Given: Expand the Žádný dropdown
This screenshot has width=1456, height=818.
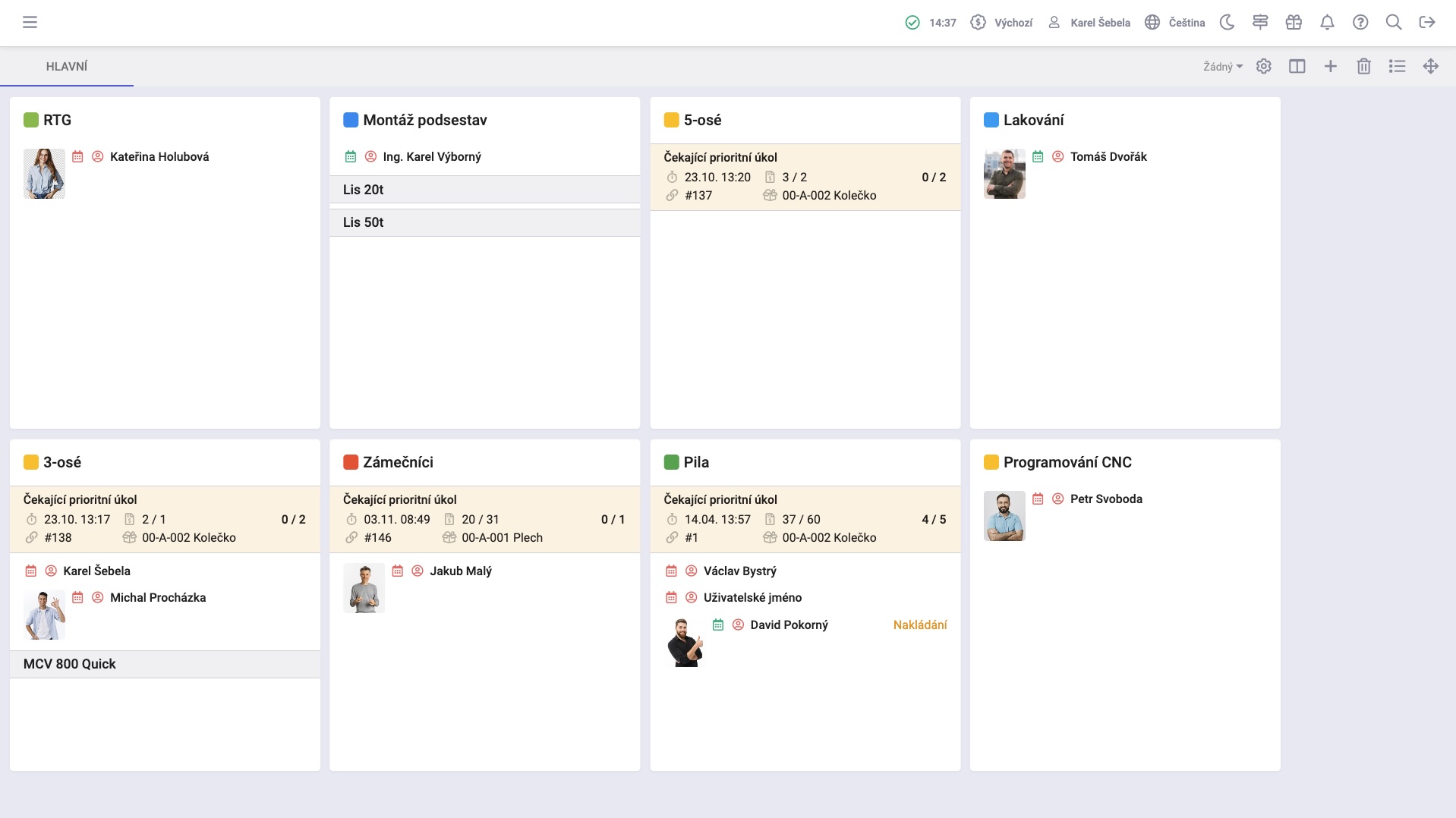Looking at the screenshot, I should (x=1222, y=67).
